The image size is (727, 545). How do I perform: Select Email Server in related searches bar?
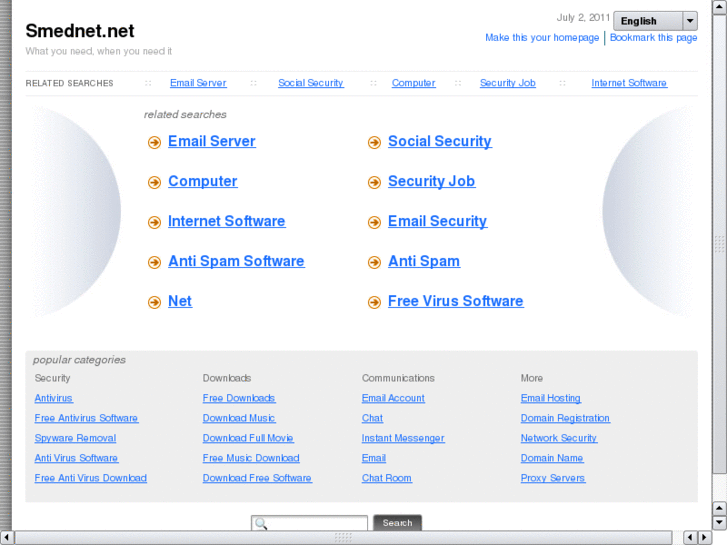tap(198, 83)
